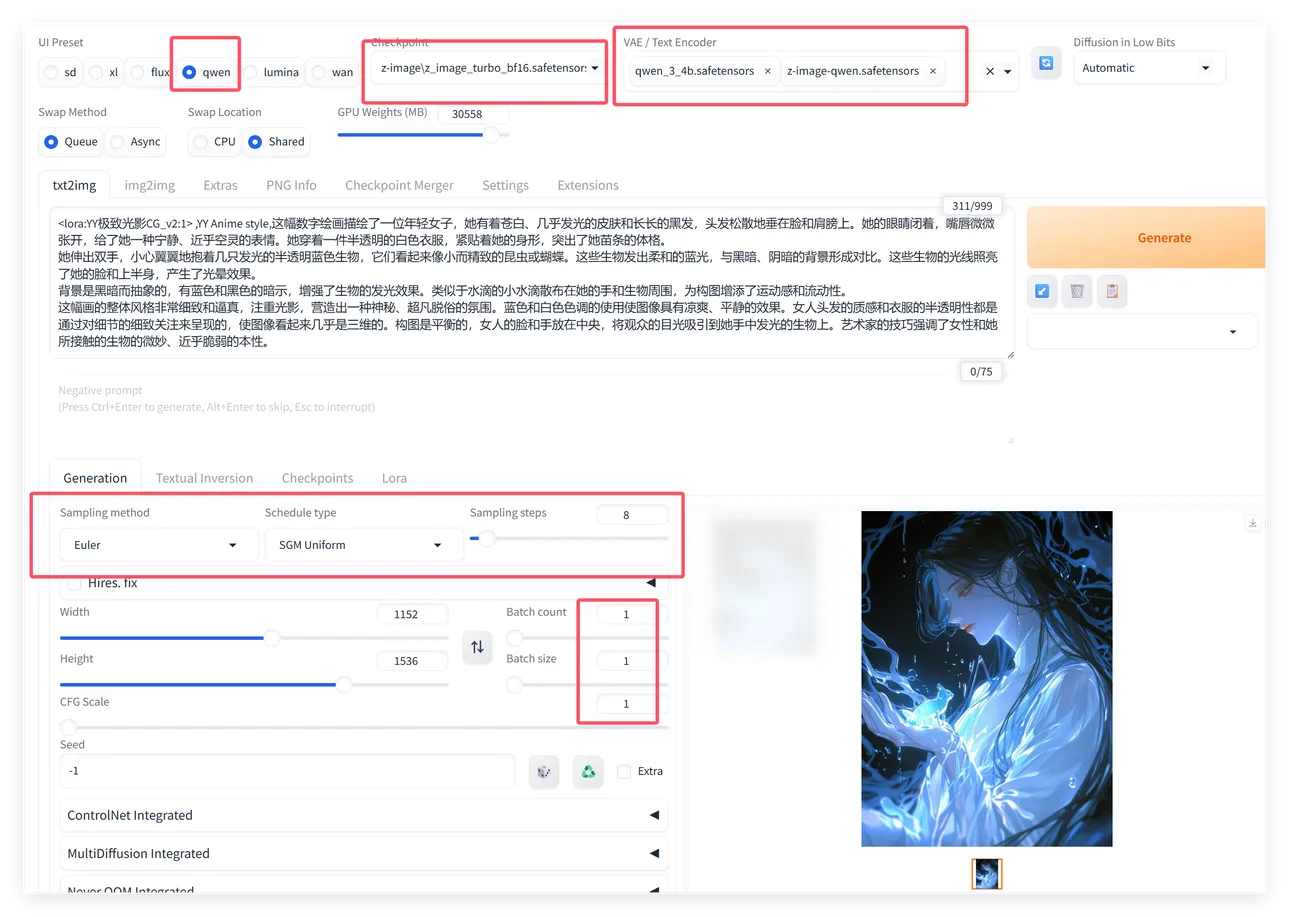1290x917 pixels.
Task: Enable the Extra seed checkbox
Action: pos(624,771)
